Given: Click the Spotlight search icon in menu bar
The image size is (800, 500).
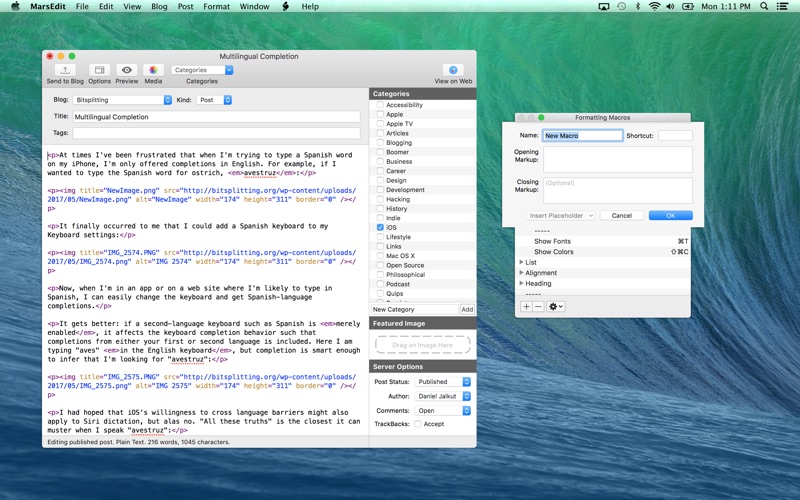Looking at the screenshot, I should [x=765, y=7].
